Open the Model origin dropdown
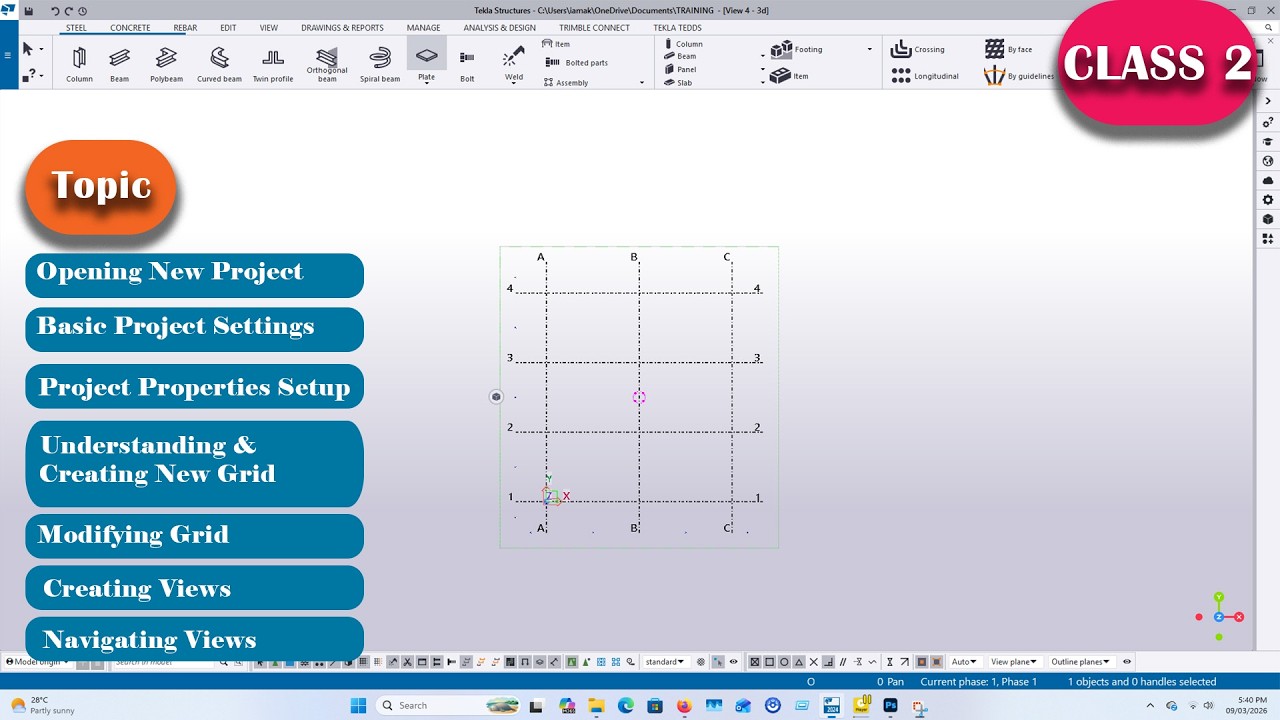This screenshot has height=720, width=1280. 38,662
